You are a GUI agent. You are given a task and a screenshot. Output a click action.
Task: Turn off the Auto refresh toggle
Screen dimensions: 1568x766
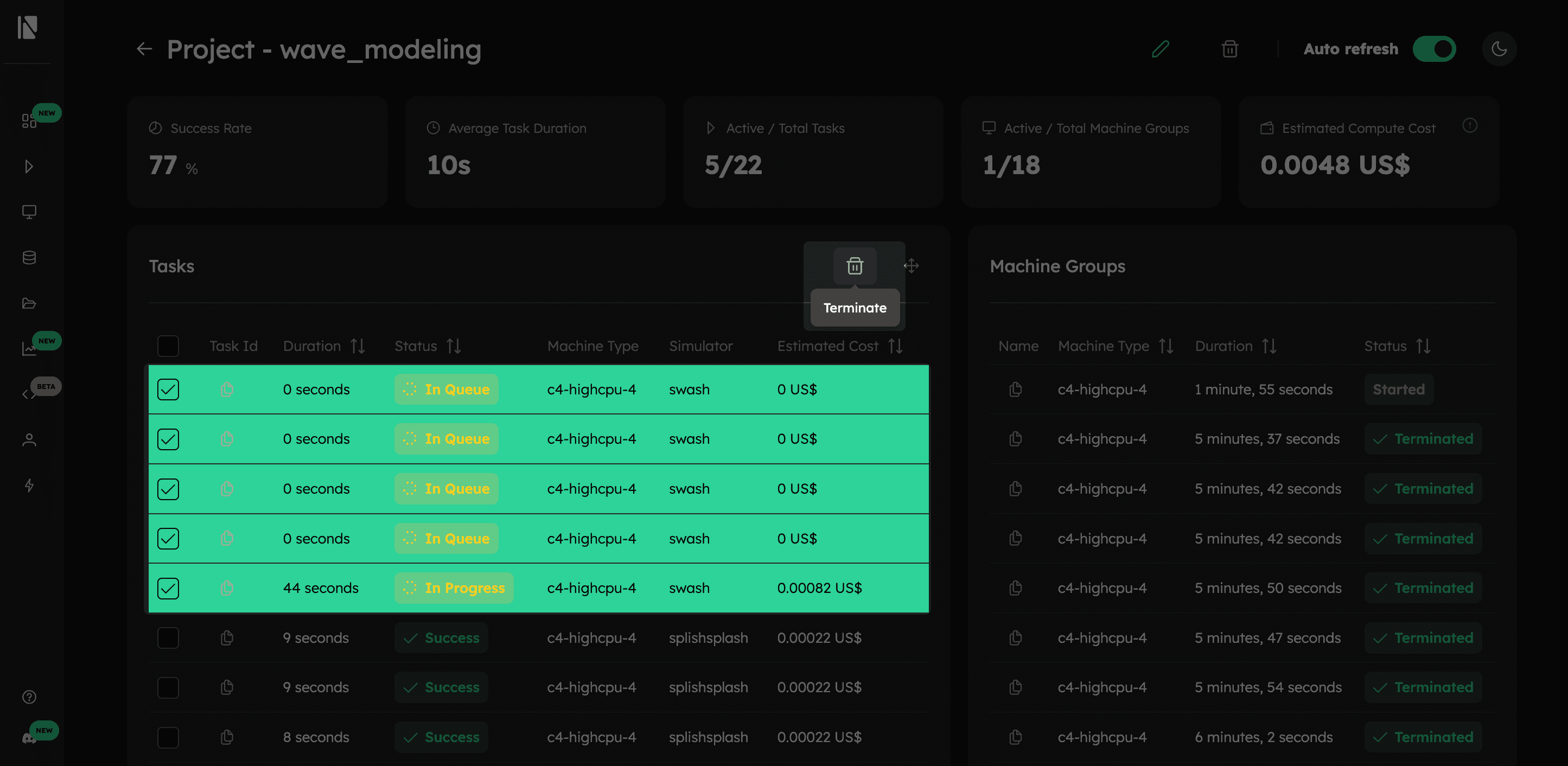pyautogui.click(x=1434, y=49)
